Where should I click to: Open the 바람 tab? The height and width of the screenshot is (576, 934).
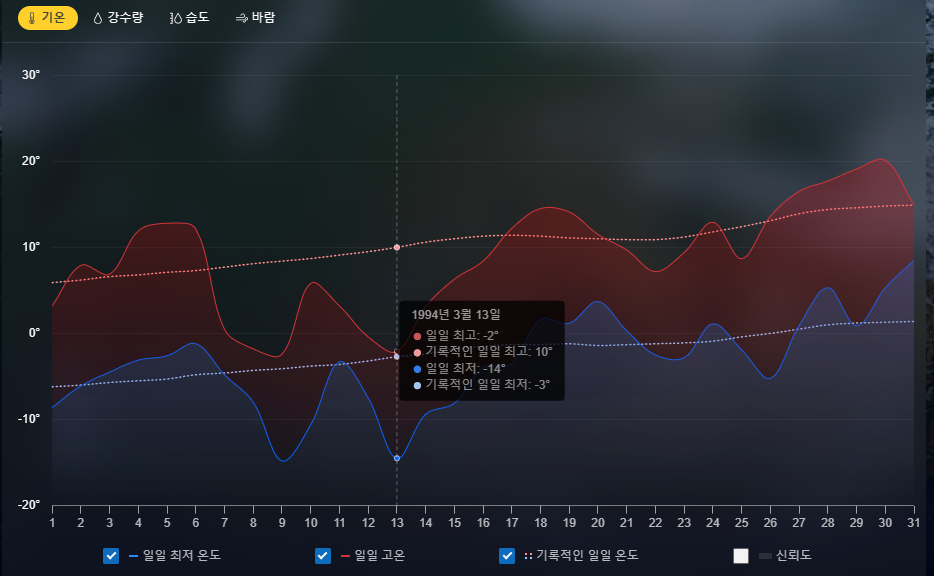[x=258, y=17]
